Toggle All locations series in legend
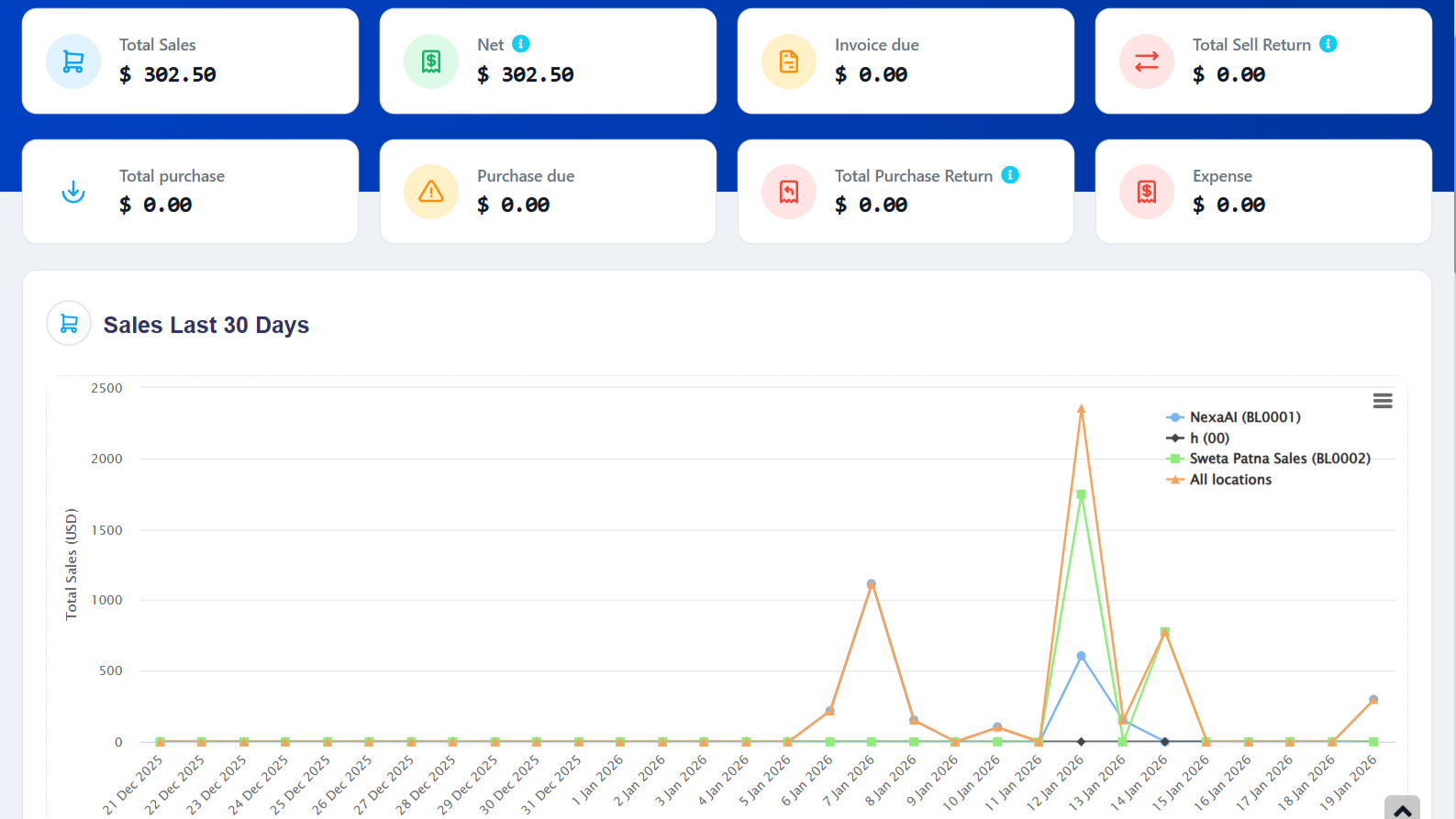1456x819 pixels. [x=1229, y=480]
